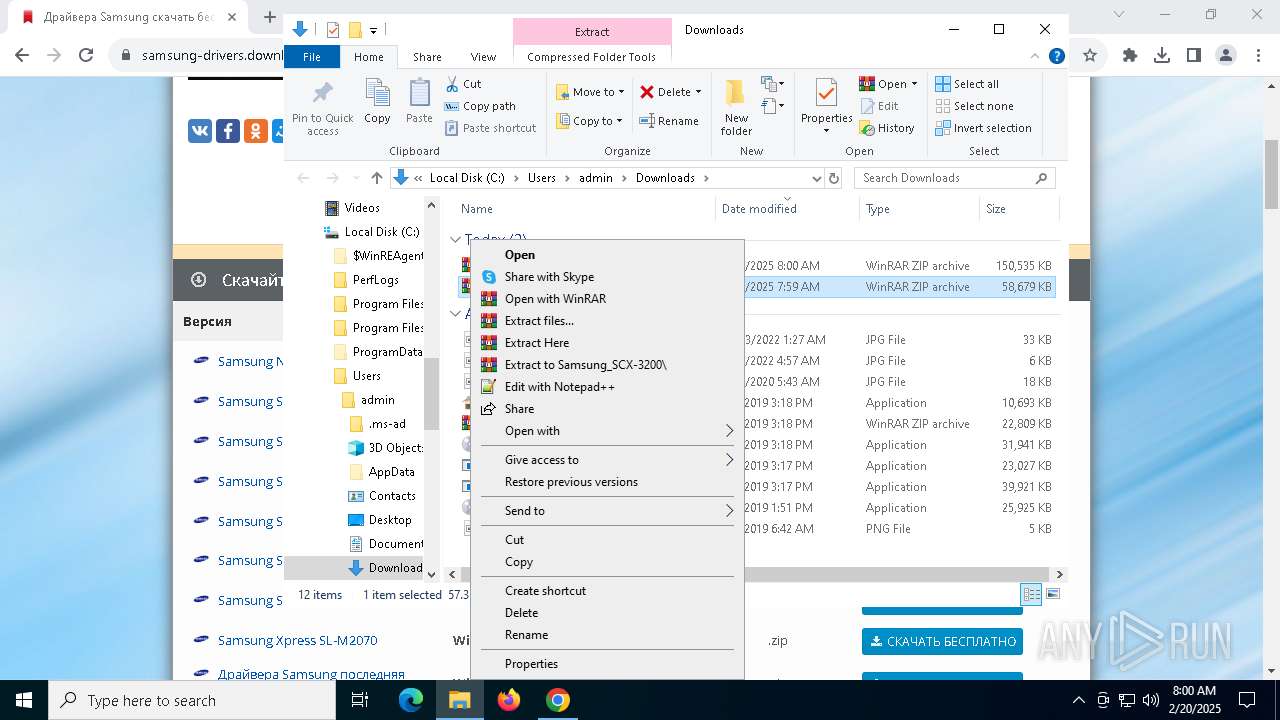This screenshot has width=1280, height=720.
Task: Expand Send to submenu
Action: point(607,511)
